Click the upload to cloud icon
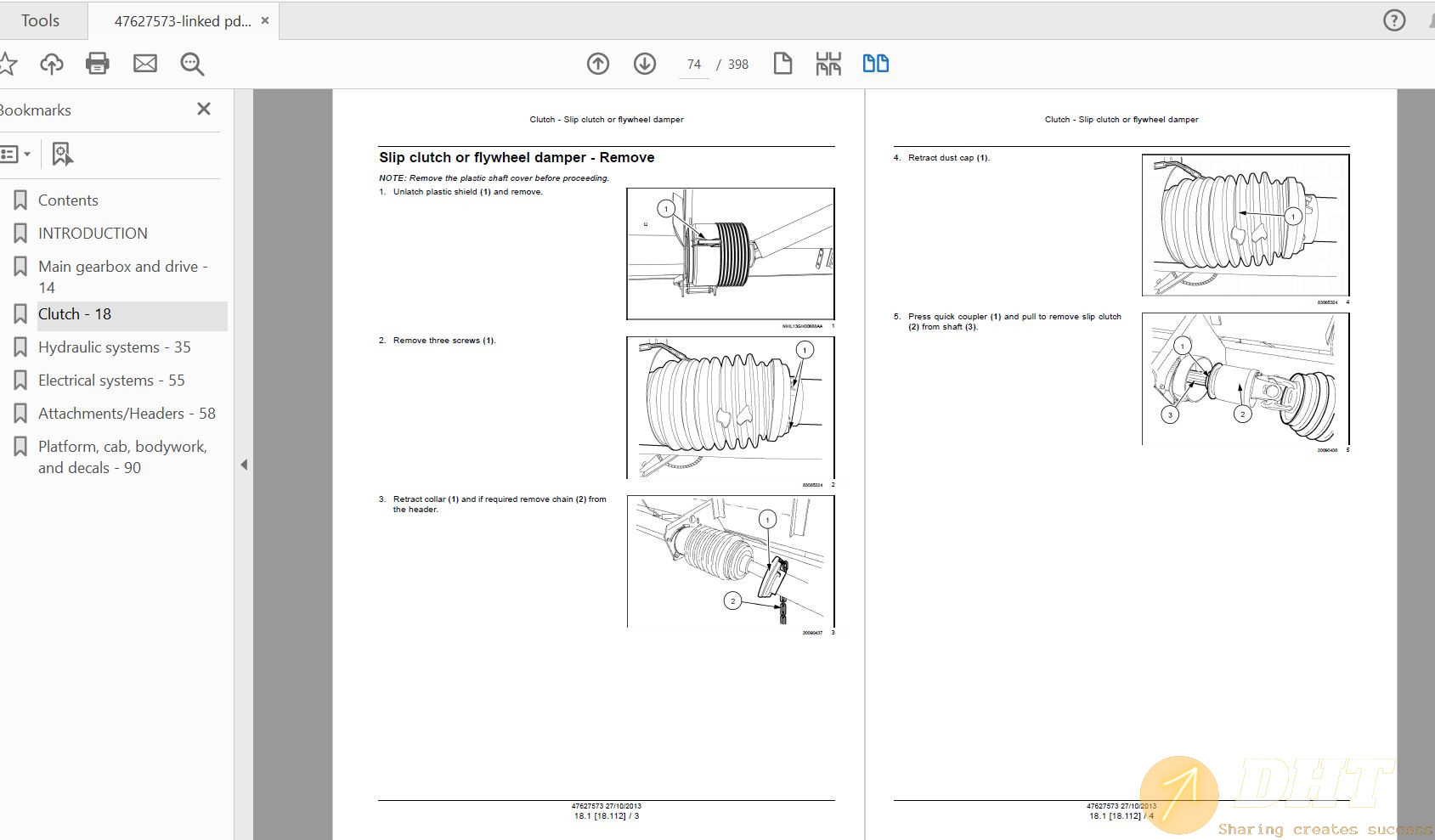Image resolution: width=1435 pixels, height=840 pixels. click(x=52, y=64)
